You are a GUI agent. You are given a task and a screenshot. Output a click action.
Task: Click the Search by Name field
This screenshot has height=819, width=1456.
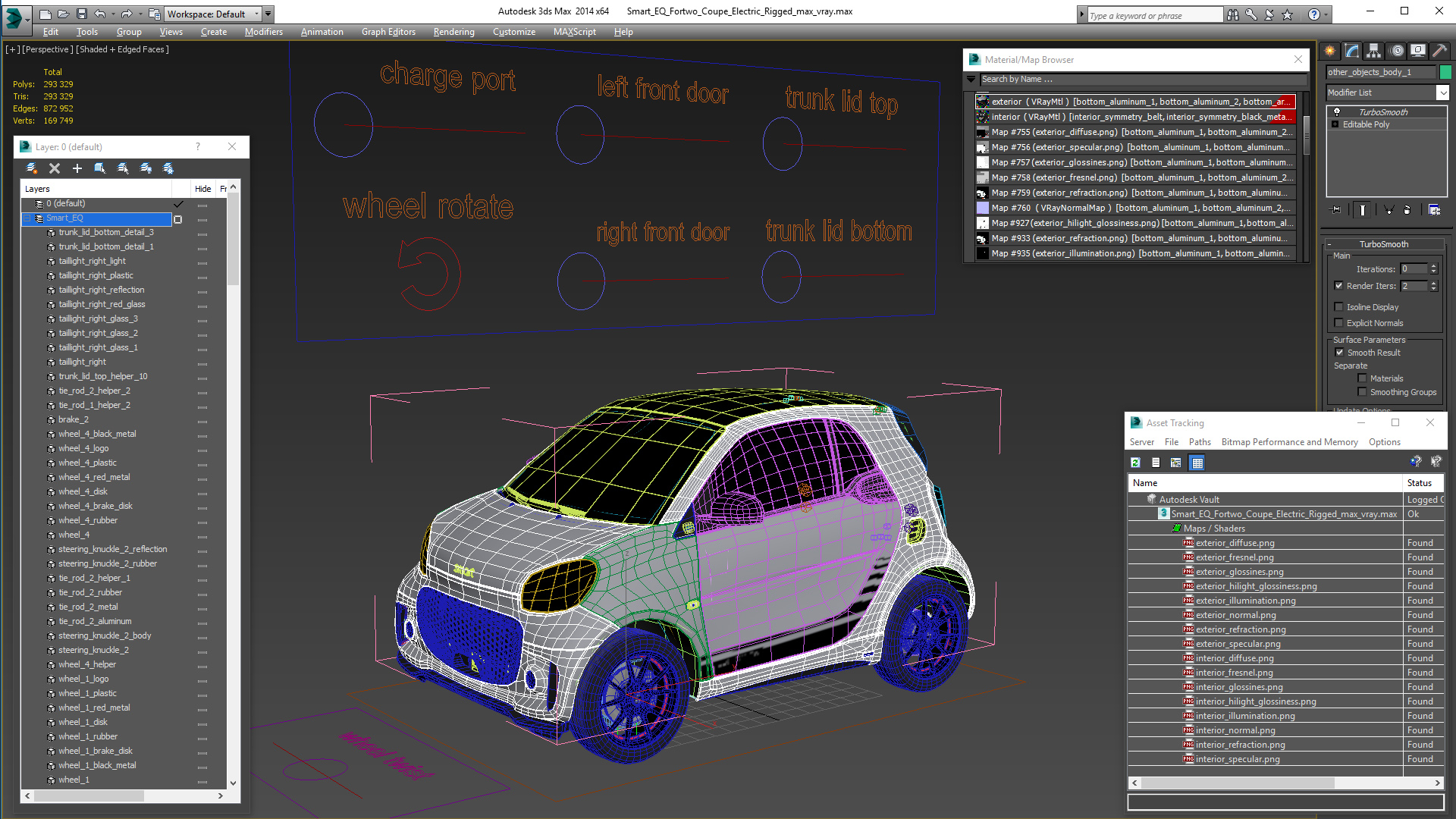pyautogui.click(x=1143, y=79)
